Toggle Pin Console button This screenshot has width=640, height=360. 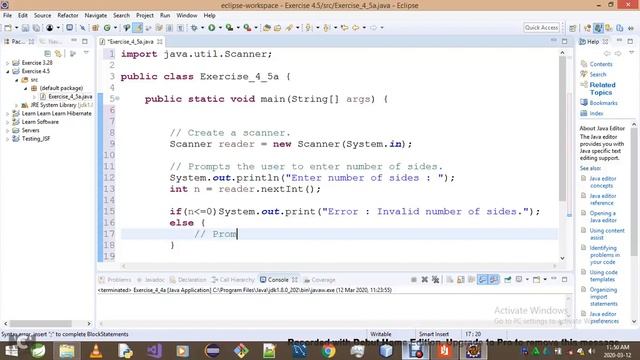pyautogui.click(x=507, y=280)
